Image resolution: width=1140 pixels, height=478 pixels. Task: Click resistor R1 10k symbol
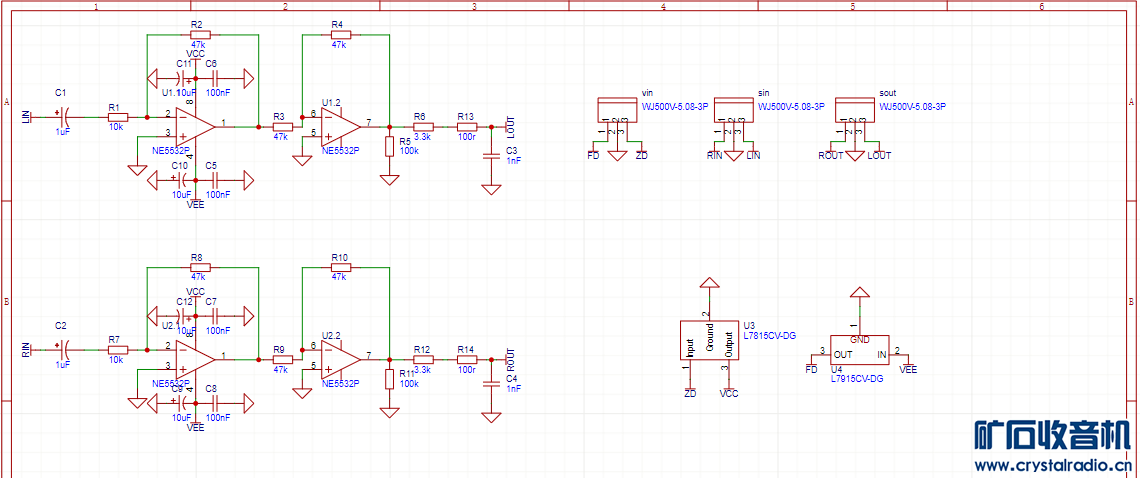[117, 117]
